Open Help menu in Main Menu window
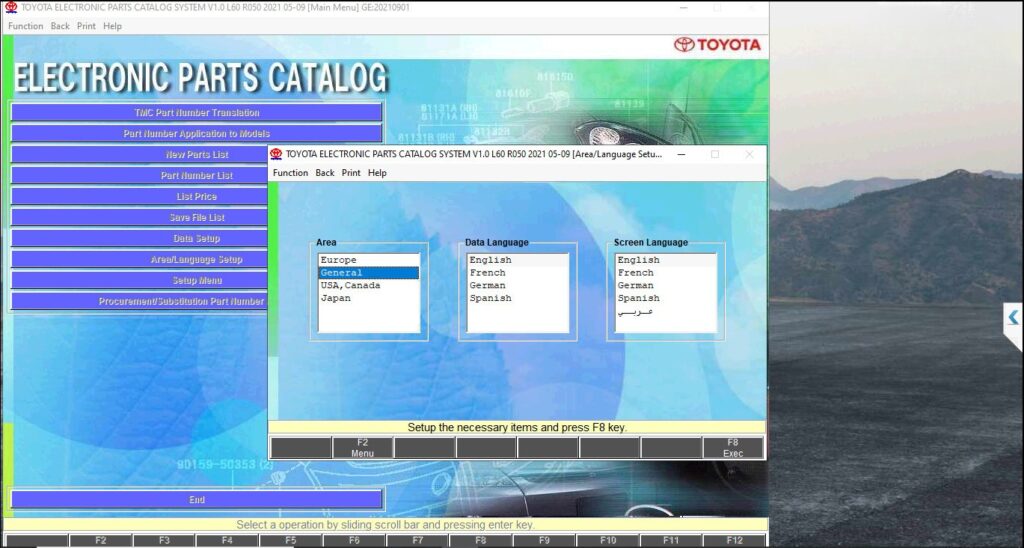 click(x=112, y=26)
